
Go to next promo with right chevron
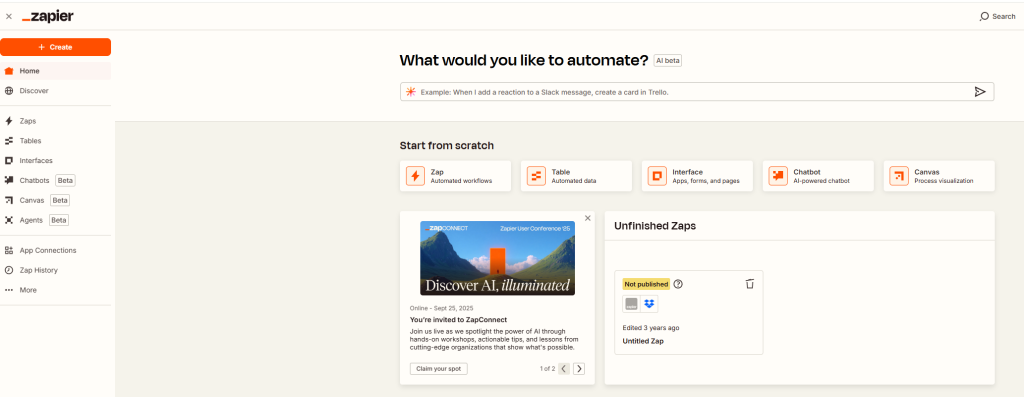click(x=579, y=369)
